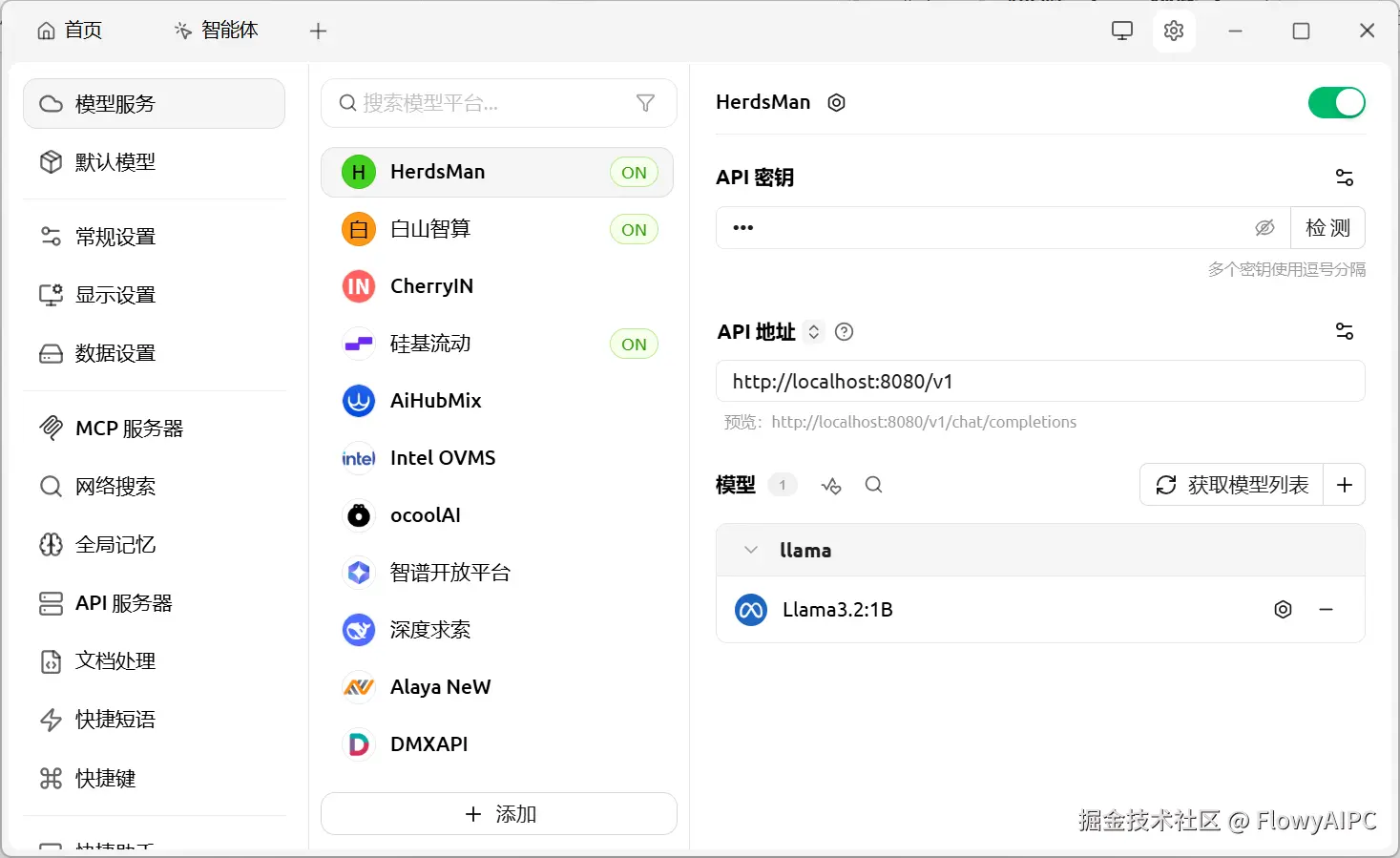Open 文档处理 section
1400x858 pixels.
pos(154,661)
